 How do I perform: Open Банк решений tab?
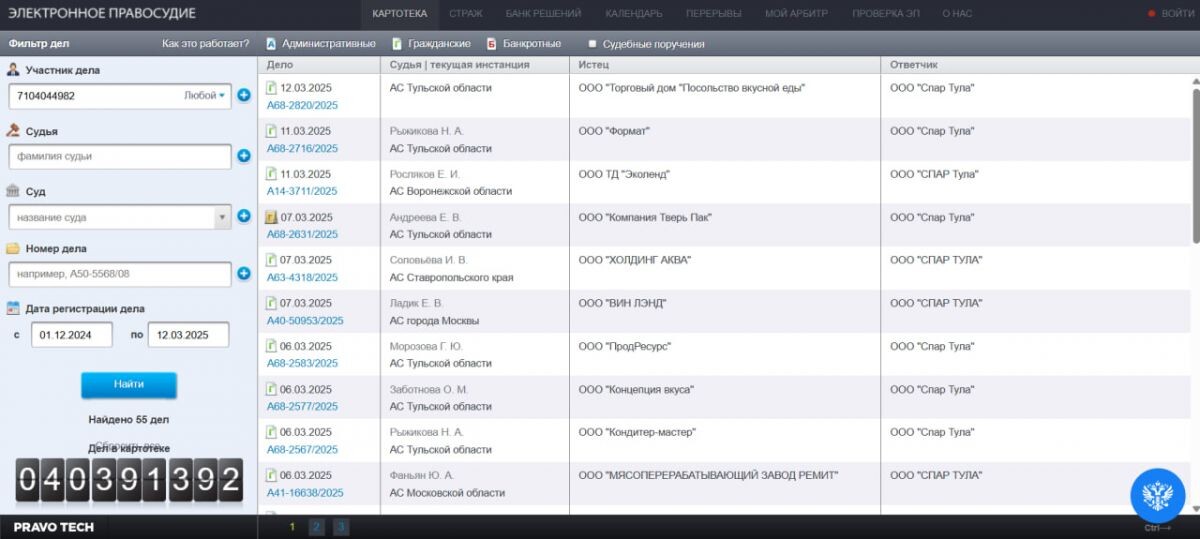coord(543,14)
